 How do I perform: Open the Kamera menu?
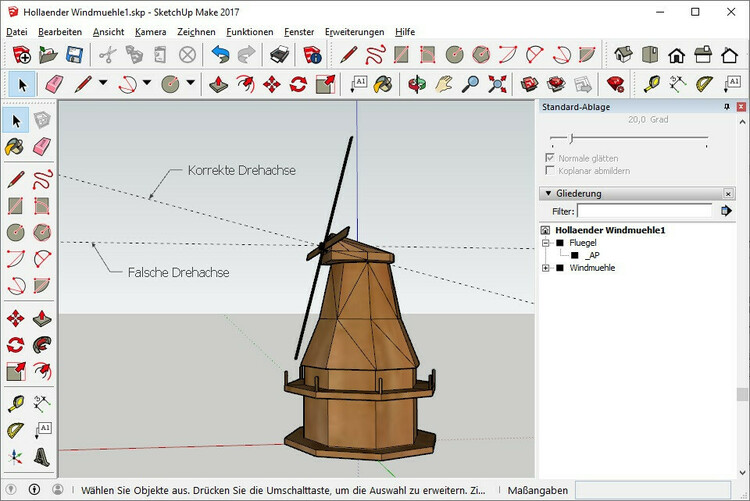point(150,32)
